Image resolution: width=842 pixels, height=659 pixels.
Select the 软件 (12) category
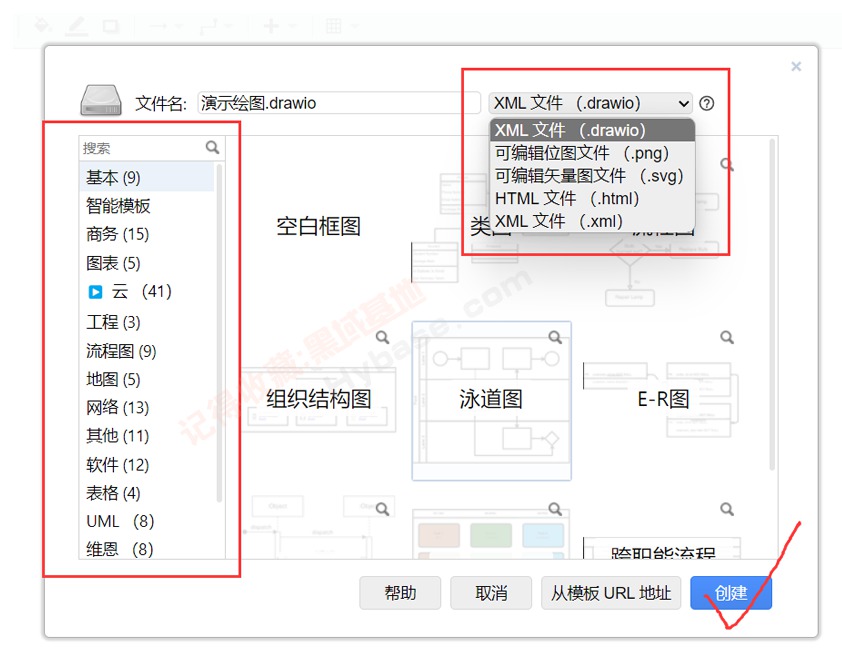pos(147,465)
